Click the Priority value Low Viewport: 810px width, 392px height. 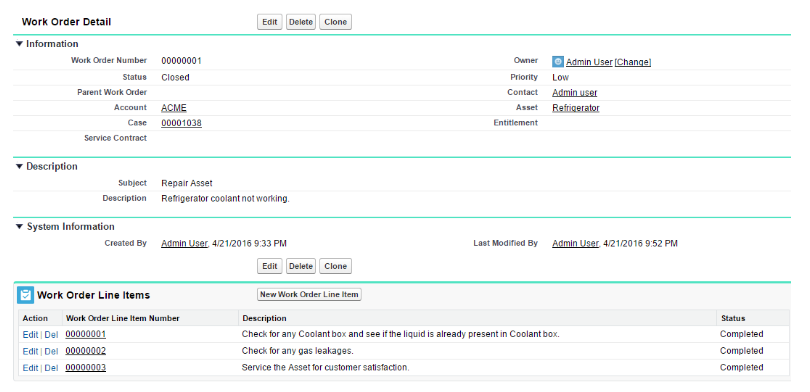click(560, 77)
